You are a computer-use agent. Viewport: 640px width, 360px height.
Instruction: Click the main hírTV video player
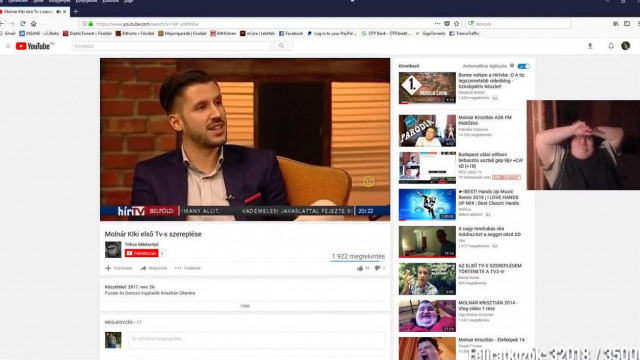[245, 139]
